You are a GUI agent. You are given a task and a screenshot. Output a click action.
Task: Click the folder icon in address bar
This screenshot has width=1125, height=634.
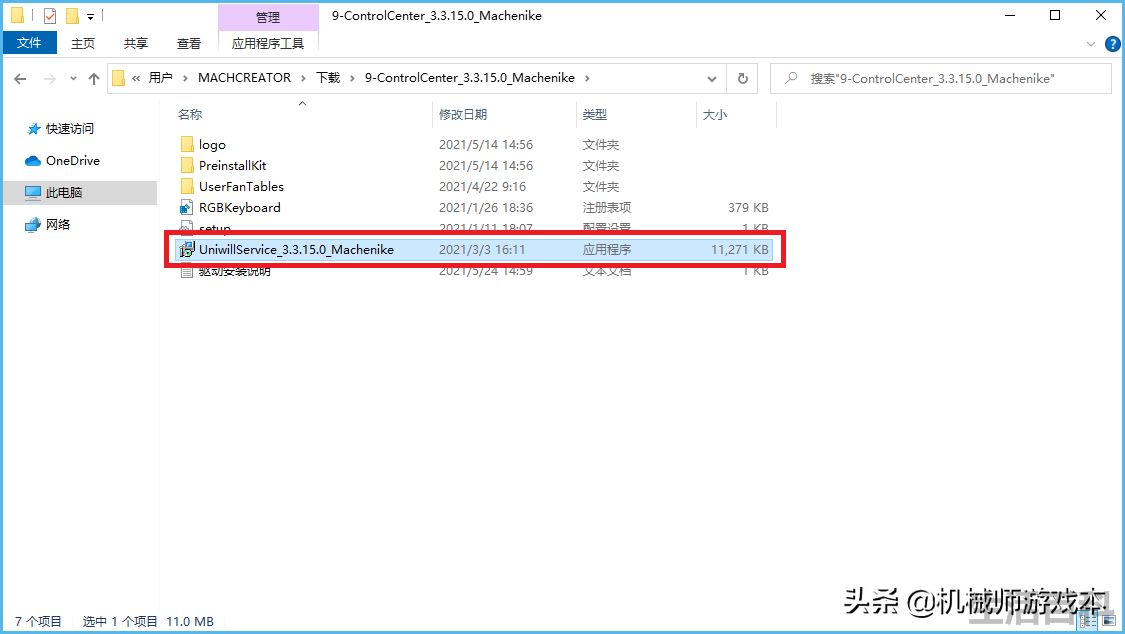point(118,78)
